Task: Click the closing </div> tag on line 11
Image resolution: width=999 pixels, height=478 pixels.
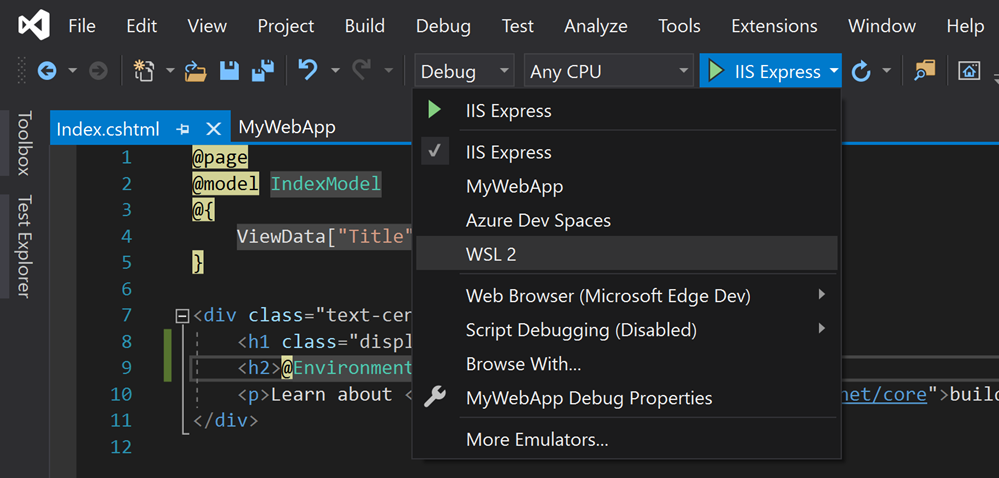Action: [226, 420]
